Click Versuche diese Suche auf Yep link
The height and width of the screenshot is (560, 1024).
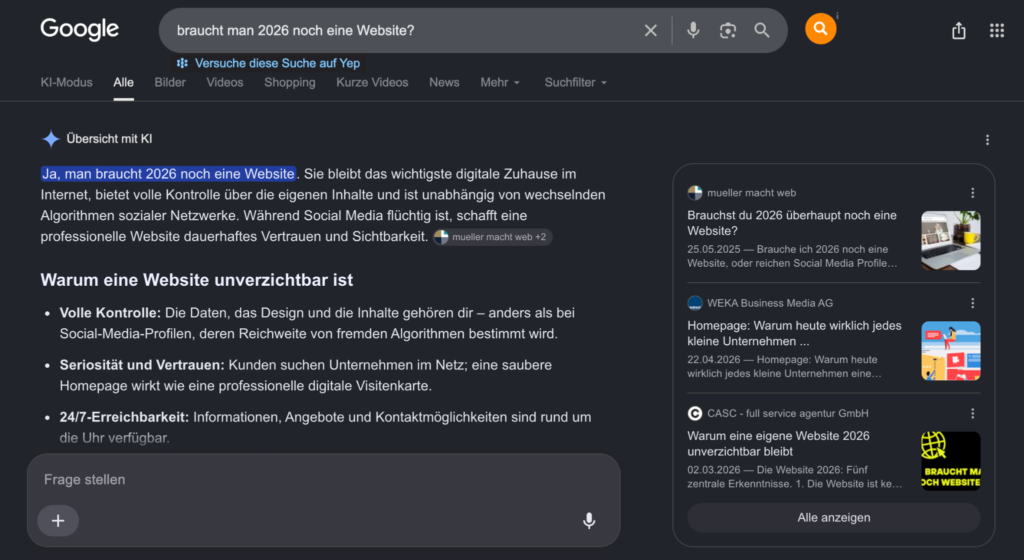[x=278, y=63]
